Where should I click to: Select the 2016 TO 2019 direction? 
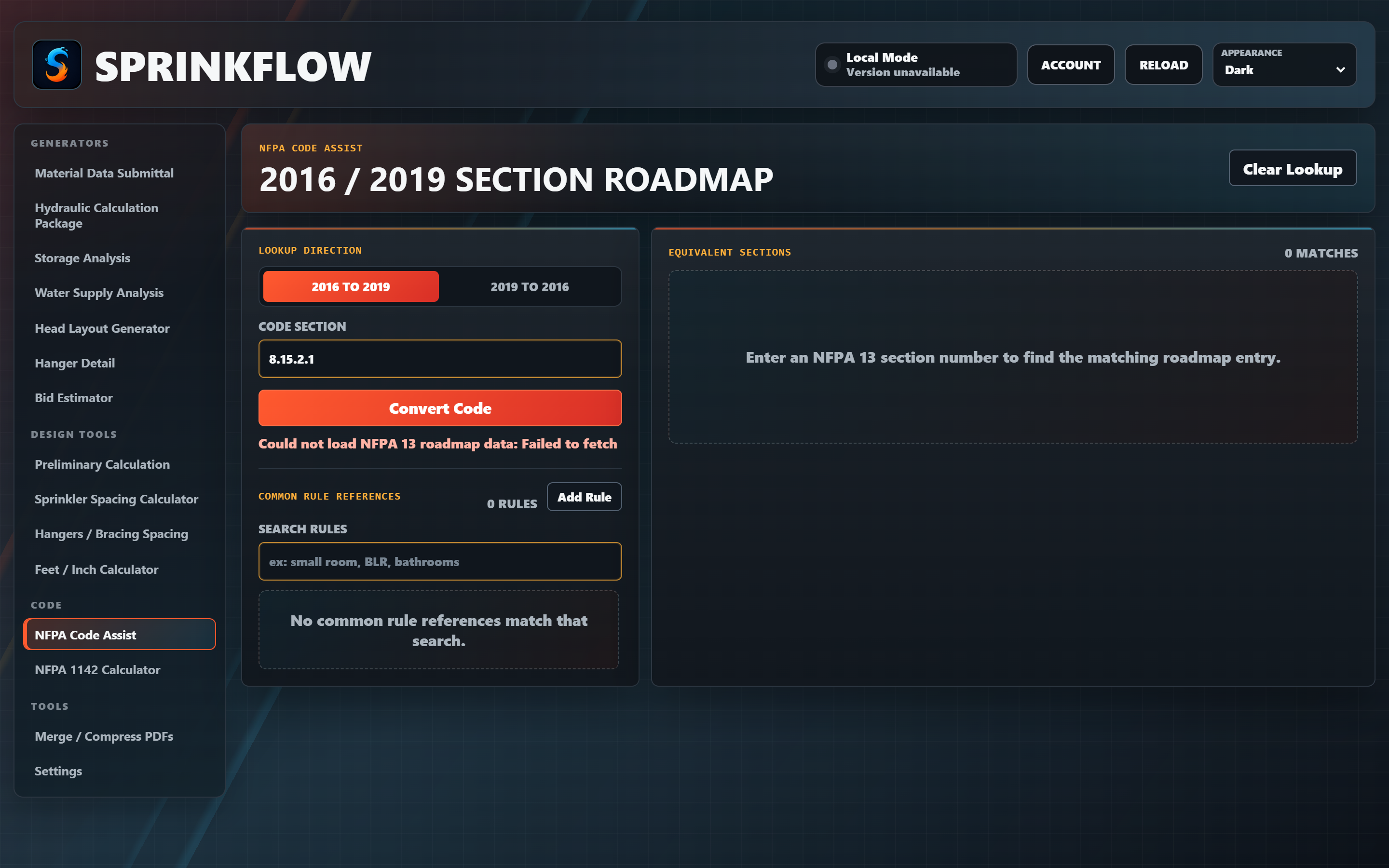pos(351,286)
